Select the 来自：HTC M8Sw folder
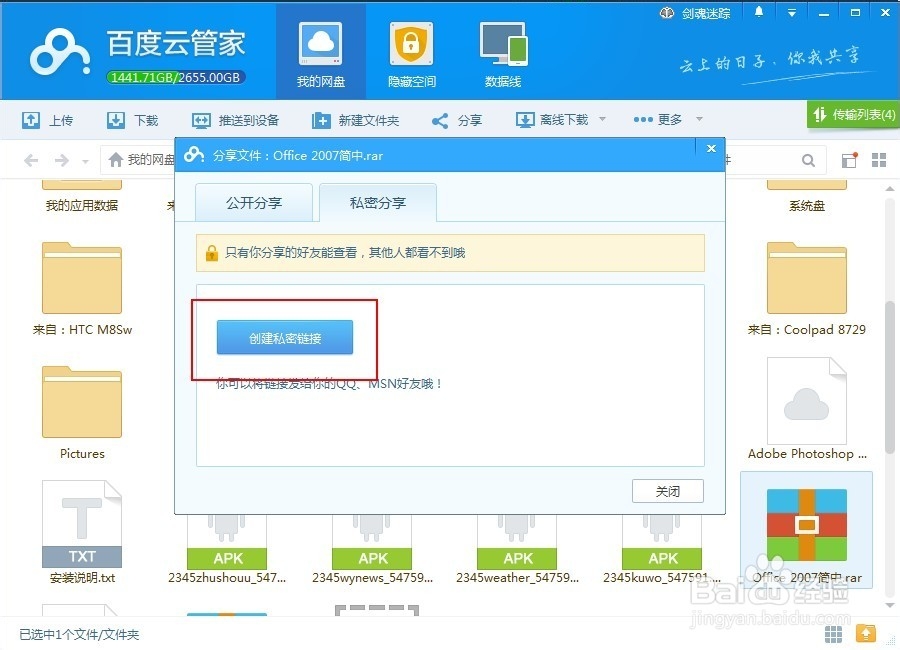This screenshot has height=650, width=900. tap(82, 289)
